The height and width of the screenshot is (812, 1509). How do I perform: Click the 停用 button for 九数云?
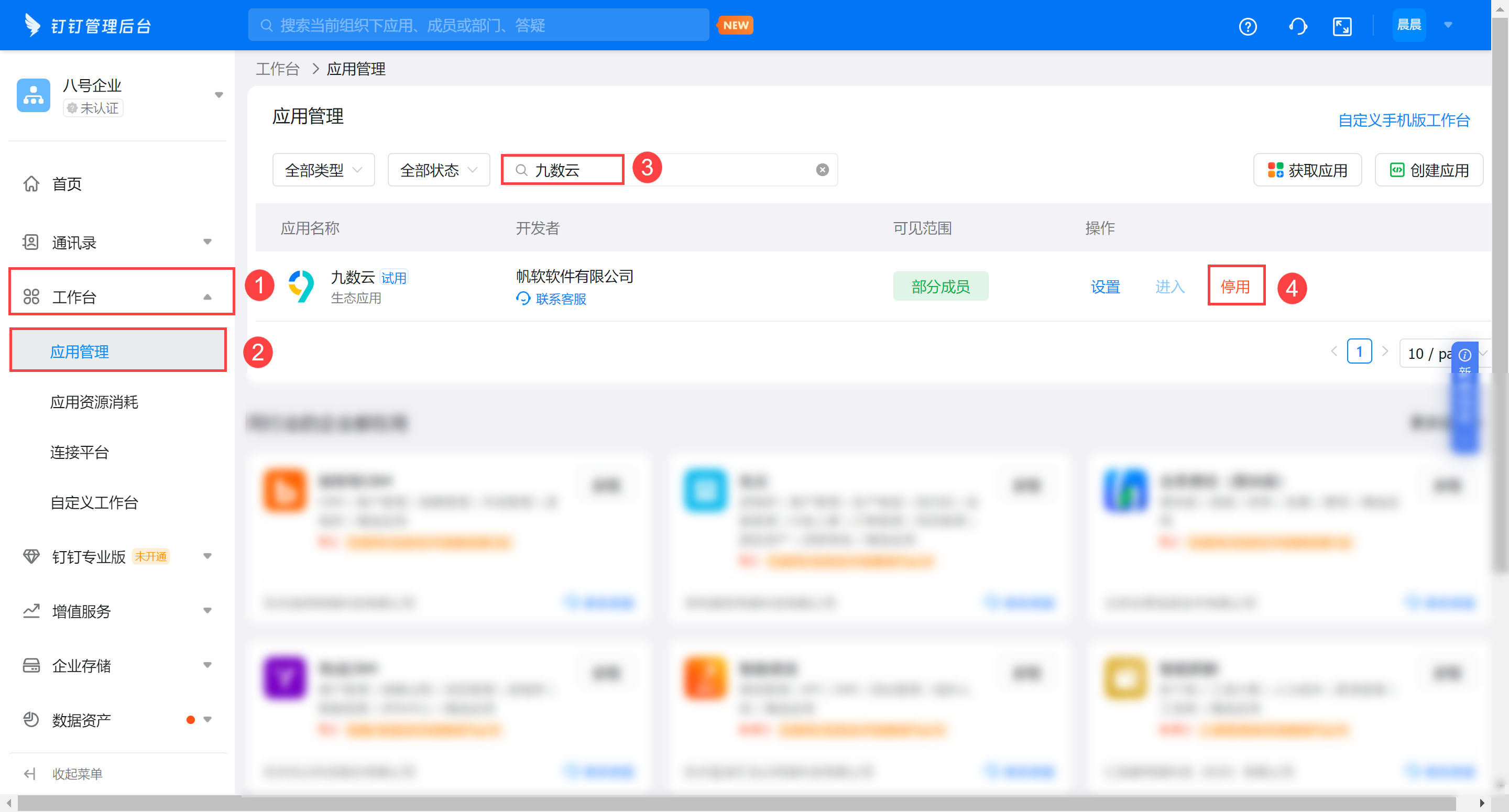[x=1235, y=287]
